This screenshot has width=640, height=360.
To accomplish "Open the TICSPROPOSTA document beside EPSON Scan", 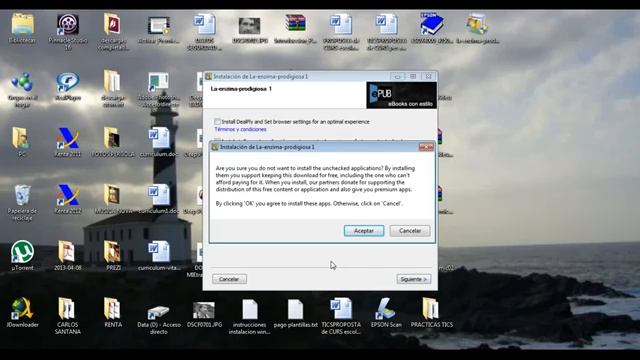I will tap(341, 316).
